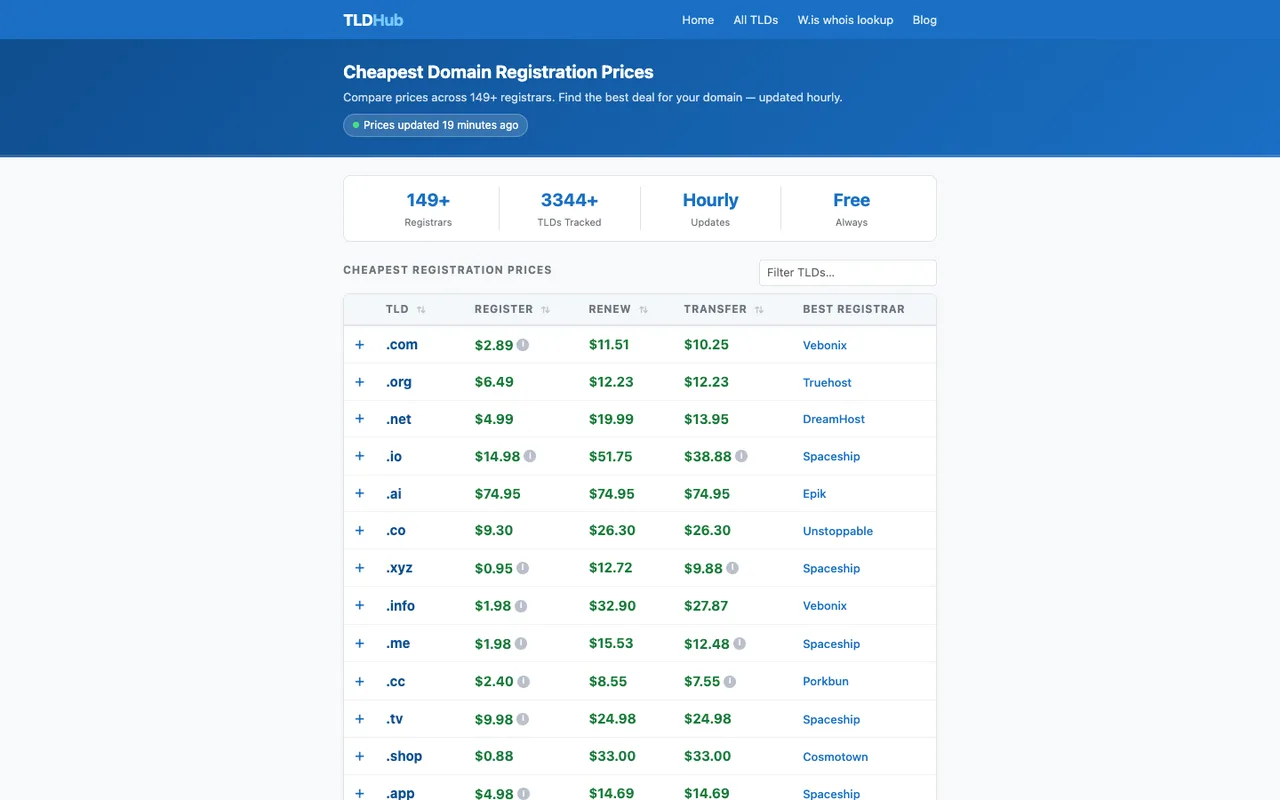Open W.is whois lookup page
The height and width of the screenshot is (800, 1280).
845,20
